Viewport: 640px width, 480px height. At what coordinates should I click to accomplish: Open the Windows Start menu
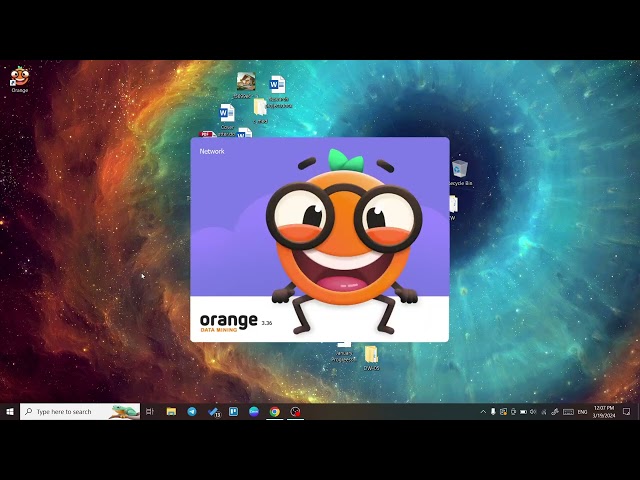coord(10,411)
